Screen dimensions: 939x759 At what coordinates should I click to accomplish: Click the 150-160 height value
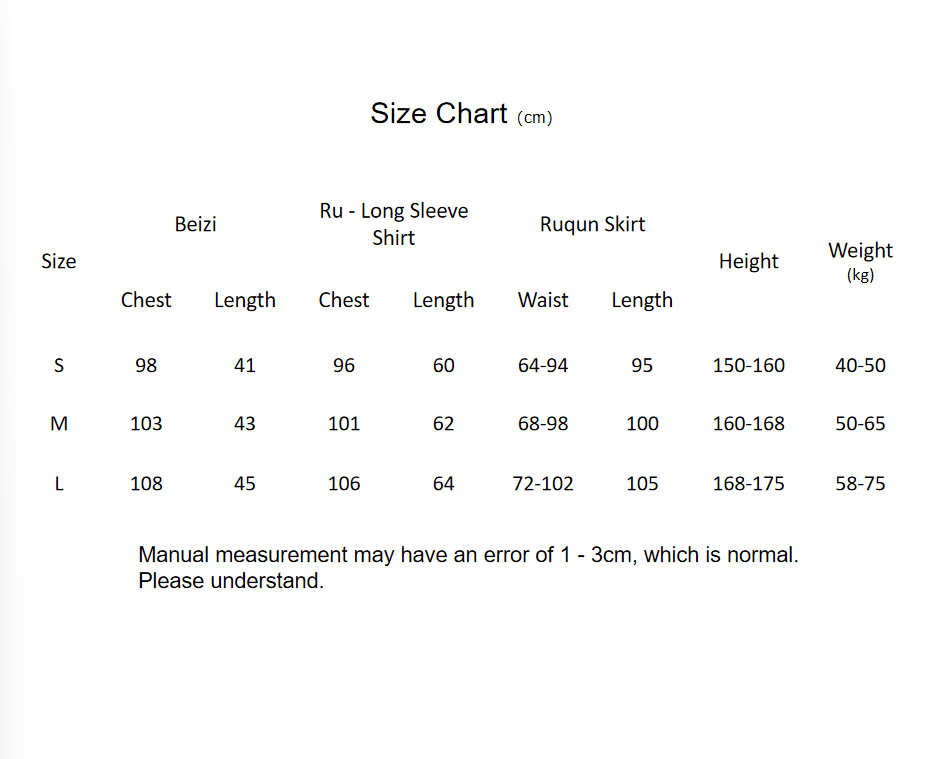click(748, 365)
